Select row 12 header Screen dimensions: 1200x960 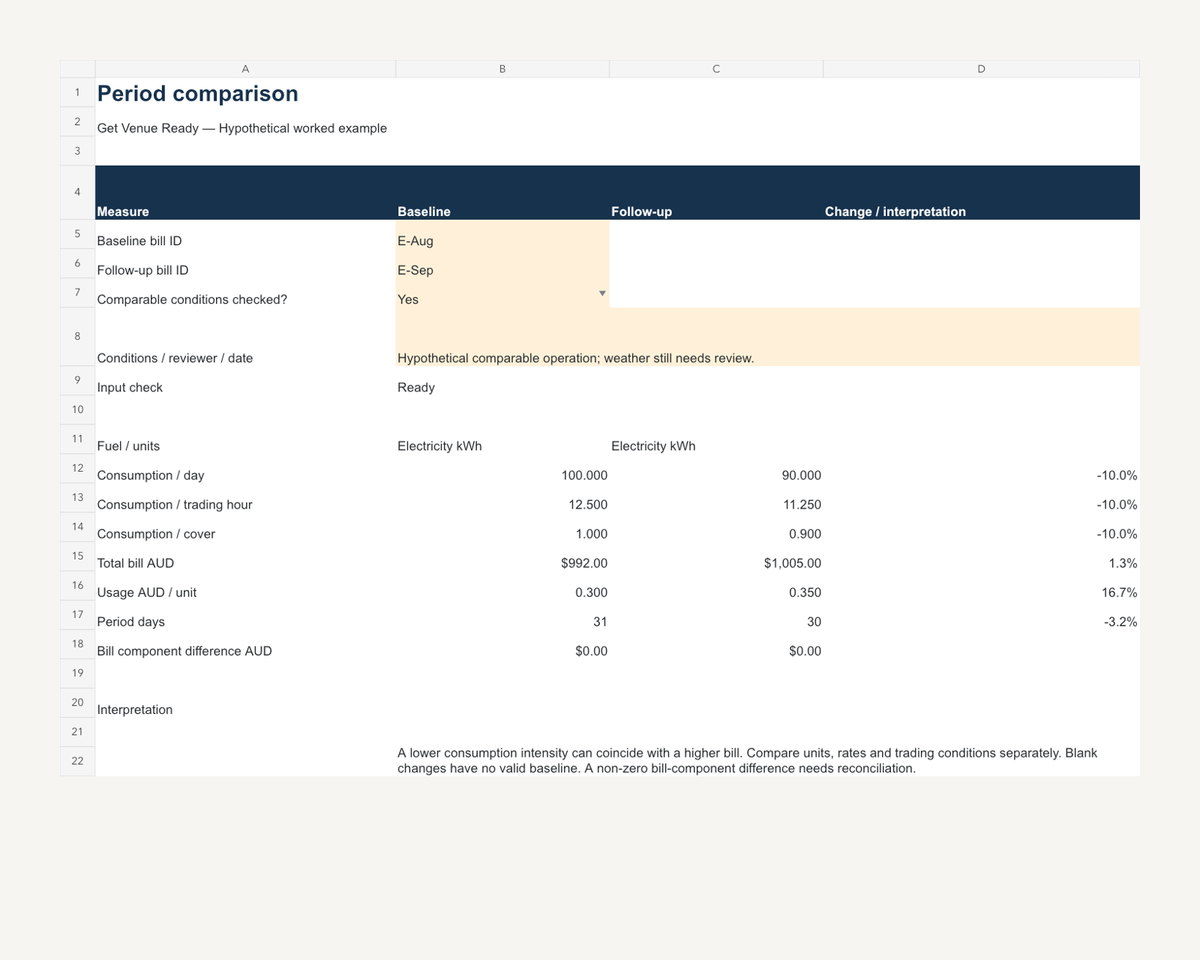pyautogui.click(x=77, y=468)
